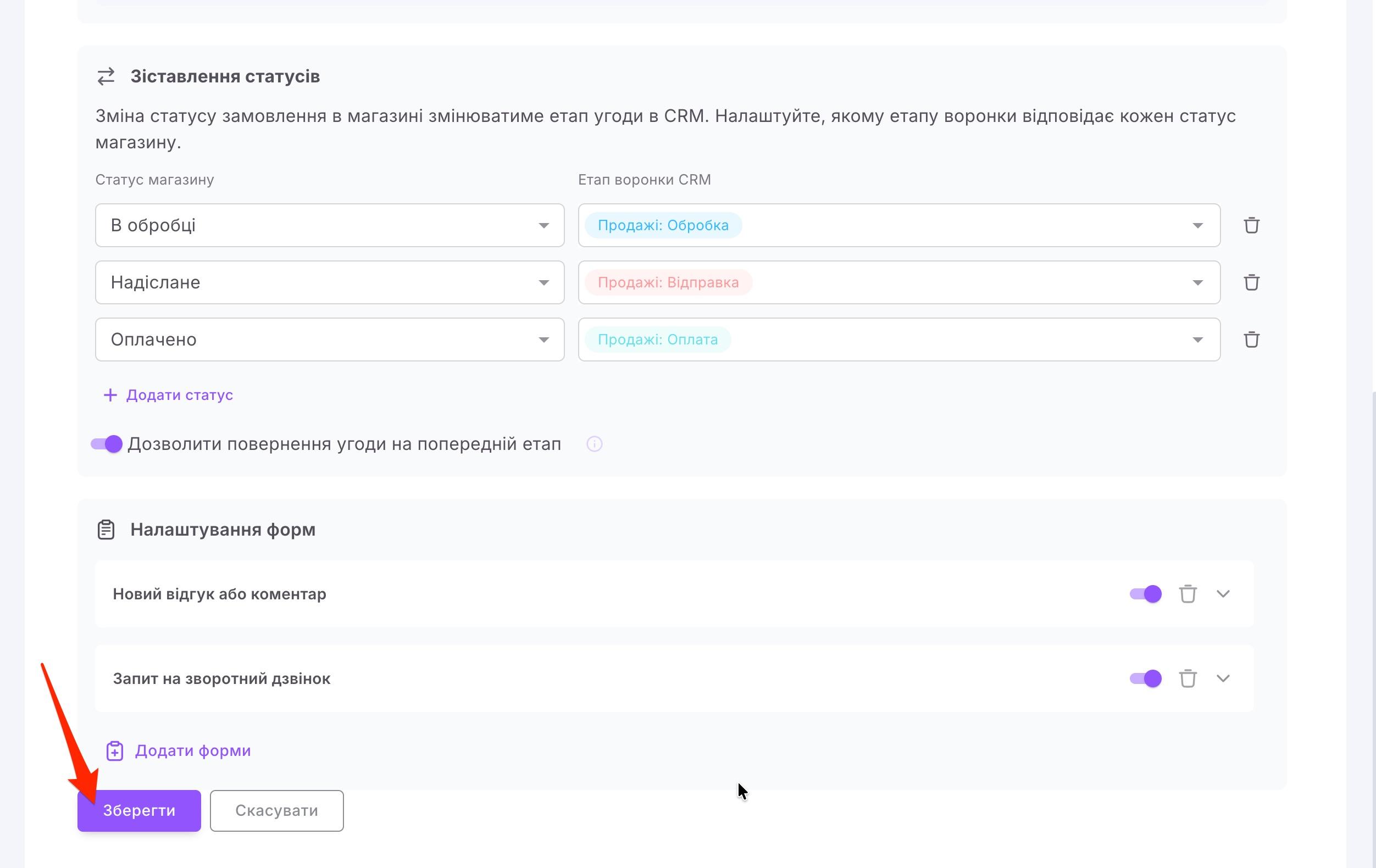
Task: Open the "Продажі: Обробка" CRM stage dropdown
Action: click(x=900, y=225)
